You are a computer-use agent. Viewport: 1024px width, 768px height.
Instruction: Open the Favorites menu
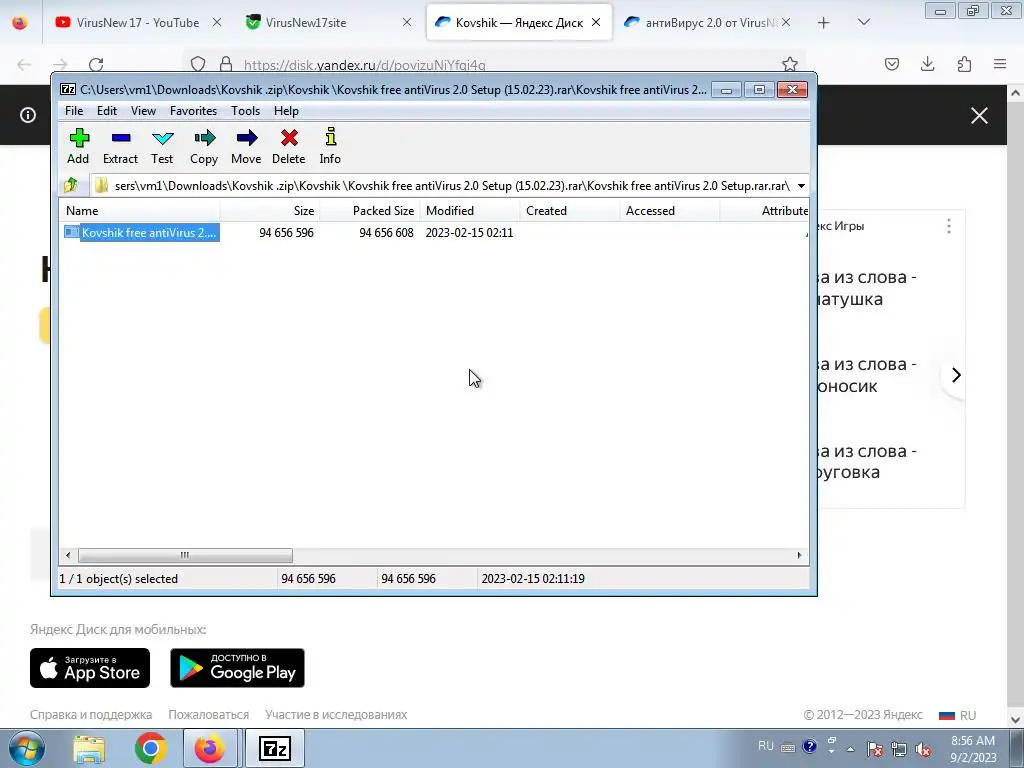coord(193,111)
